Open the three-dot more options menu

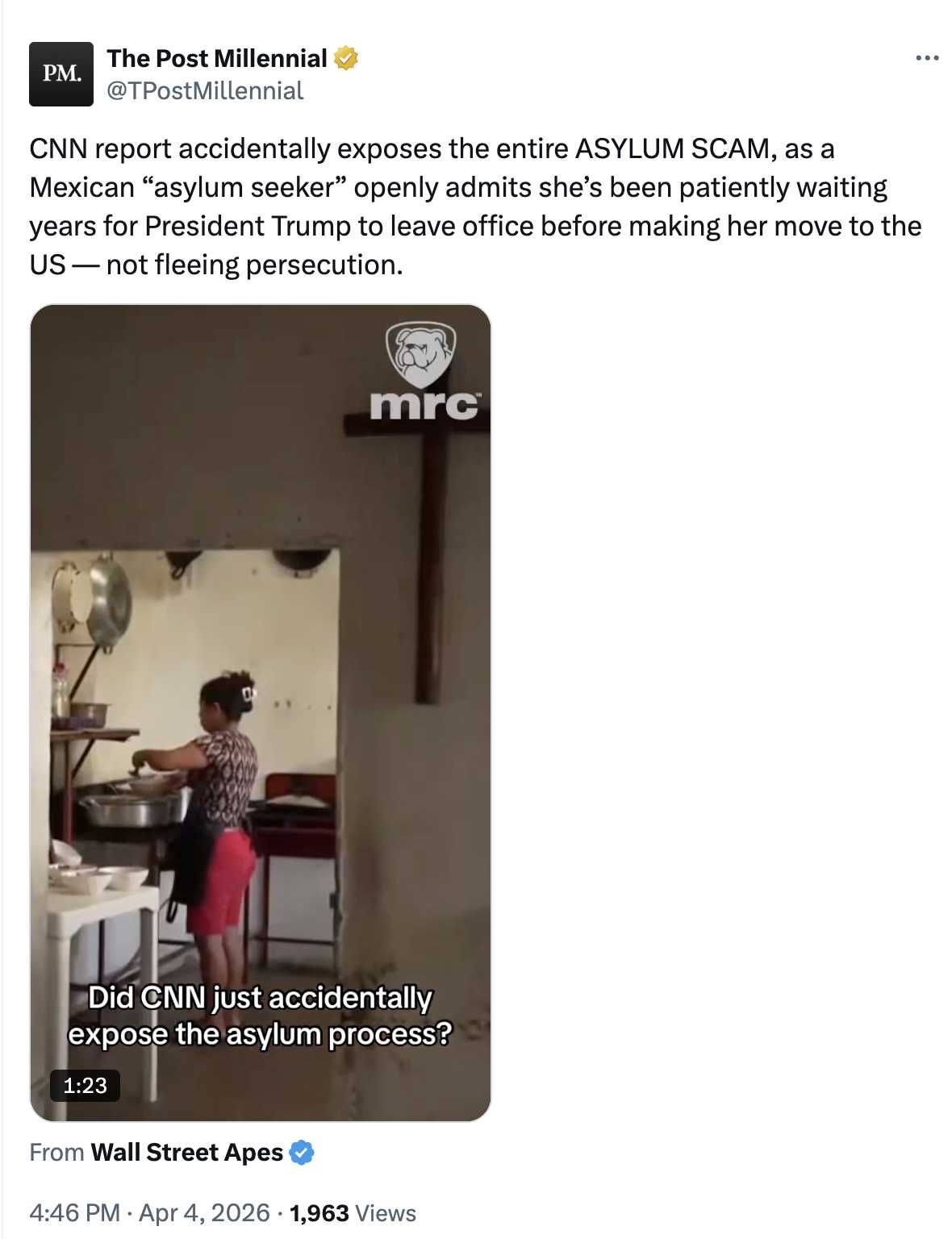coord(927,58)
